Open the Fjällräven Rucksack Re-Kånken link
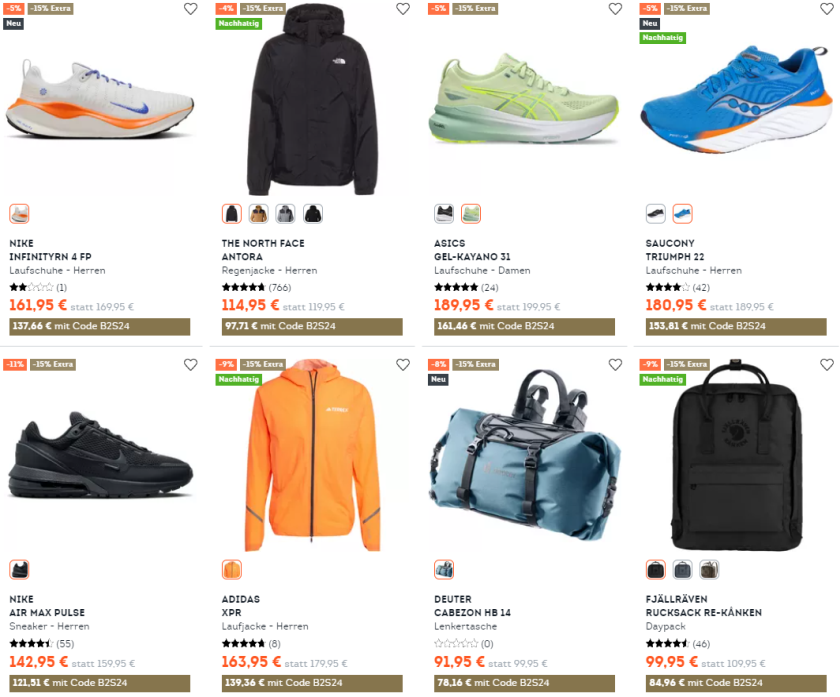 (703, 612)
